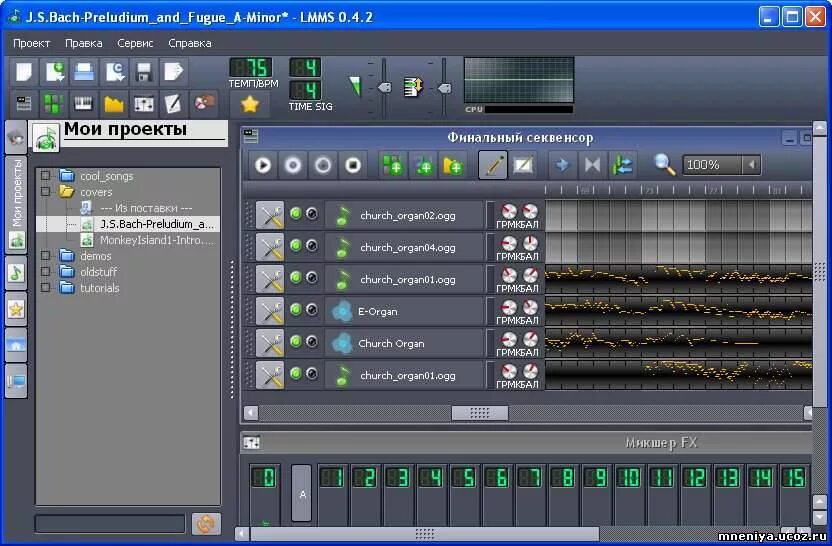Viewport: 832px width, 546px height.
Task: Click the recently opened projects icon
Action: tap(114, 72)
